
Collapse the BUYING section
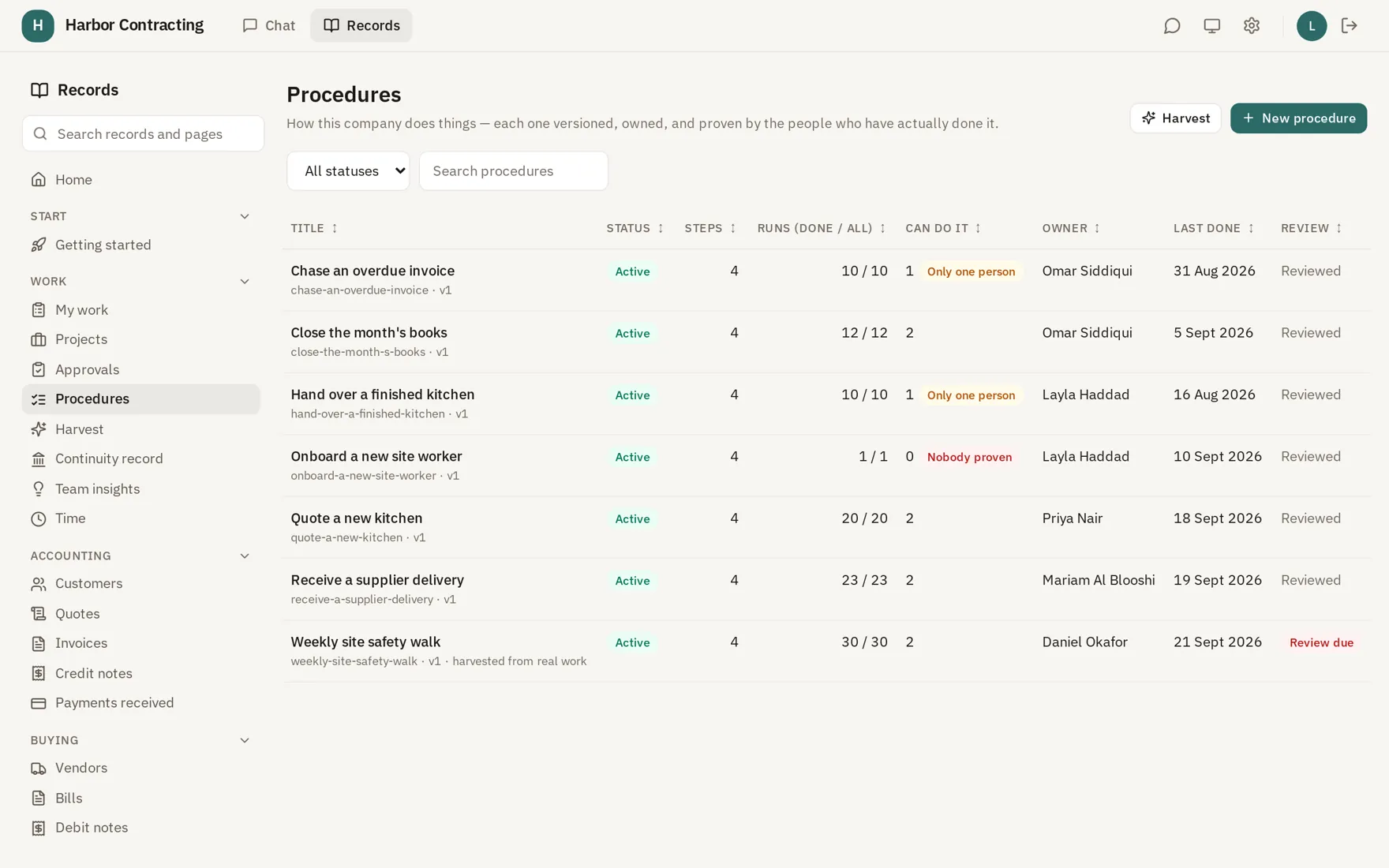(x=245, y=740)
